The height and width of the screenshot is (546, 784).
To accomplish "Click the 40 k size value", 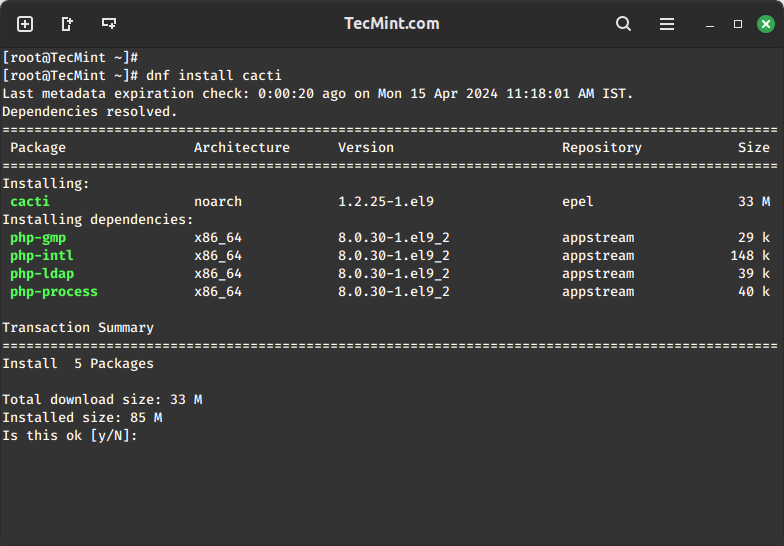I will (754, 292).
